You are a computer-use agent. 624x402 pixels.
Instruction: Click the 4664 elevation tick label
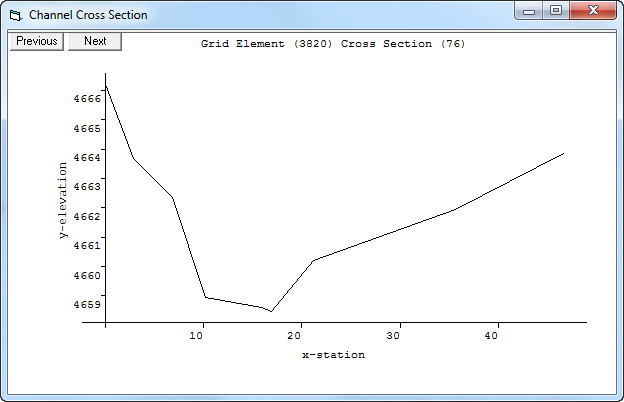87,158
